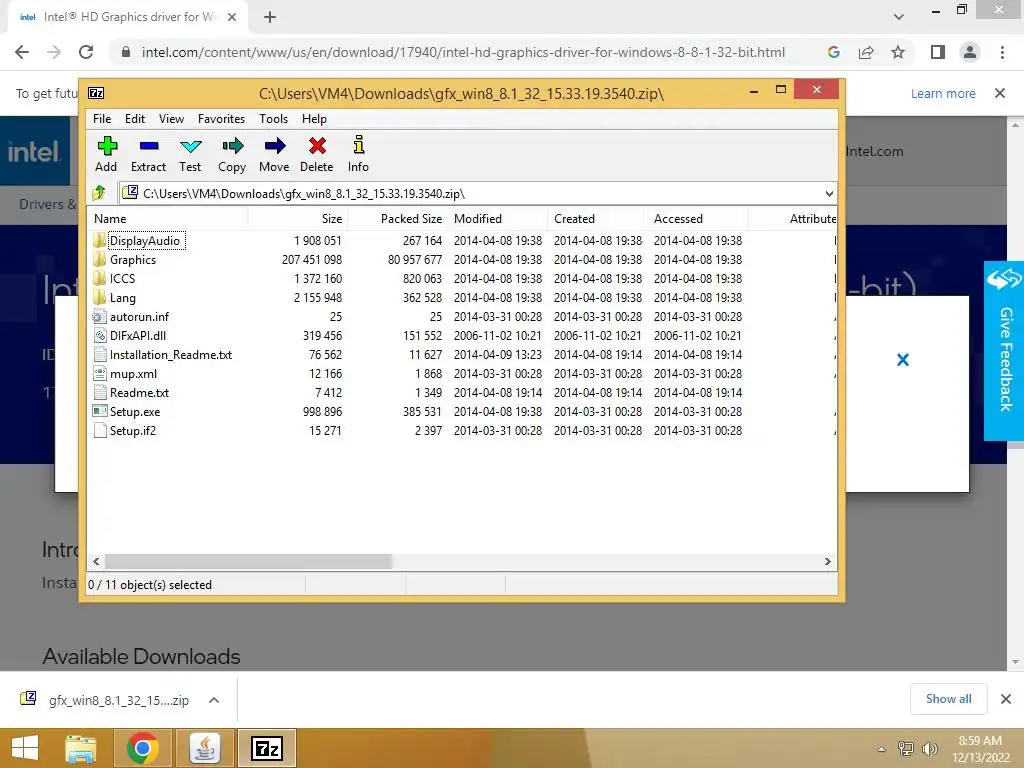Sort by the Size column header
This screenshot has width=1024, height=768.
tap(297, 219)
